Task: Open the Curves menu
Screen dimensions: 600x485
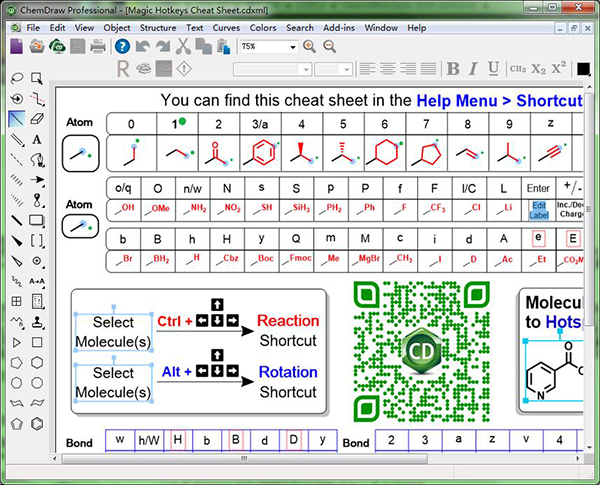Action: pos(226,28)
